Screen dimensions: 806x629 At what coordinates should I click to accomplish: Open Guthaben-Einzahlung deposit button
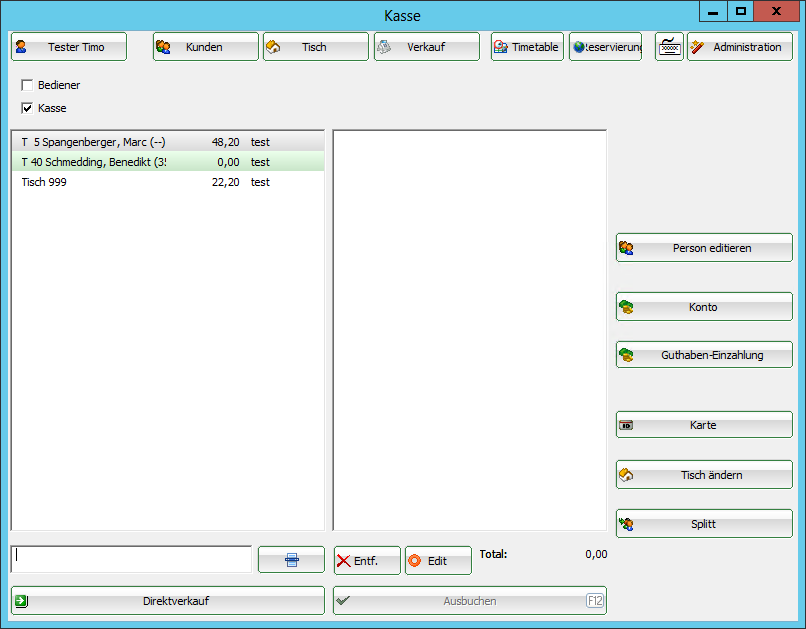[703, 355]
